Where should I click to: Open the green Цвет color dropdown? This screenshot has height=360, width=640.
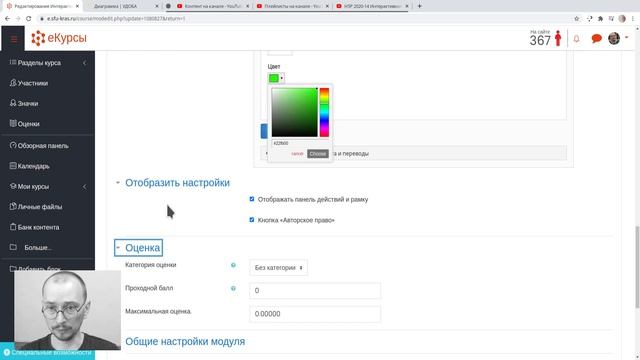pos(276,78)
